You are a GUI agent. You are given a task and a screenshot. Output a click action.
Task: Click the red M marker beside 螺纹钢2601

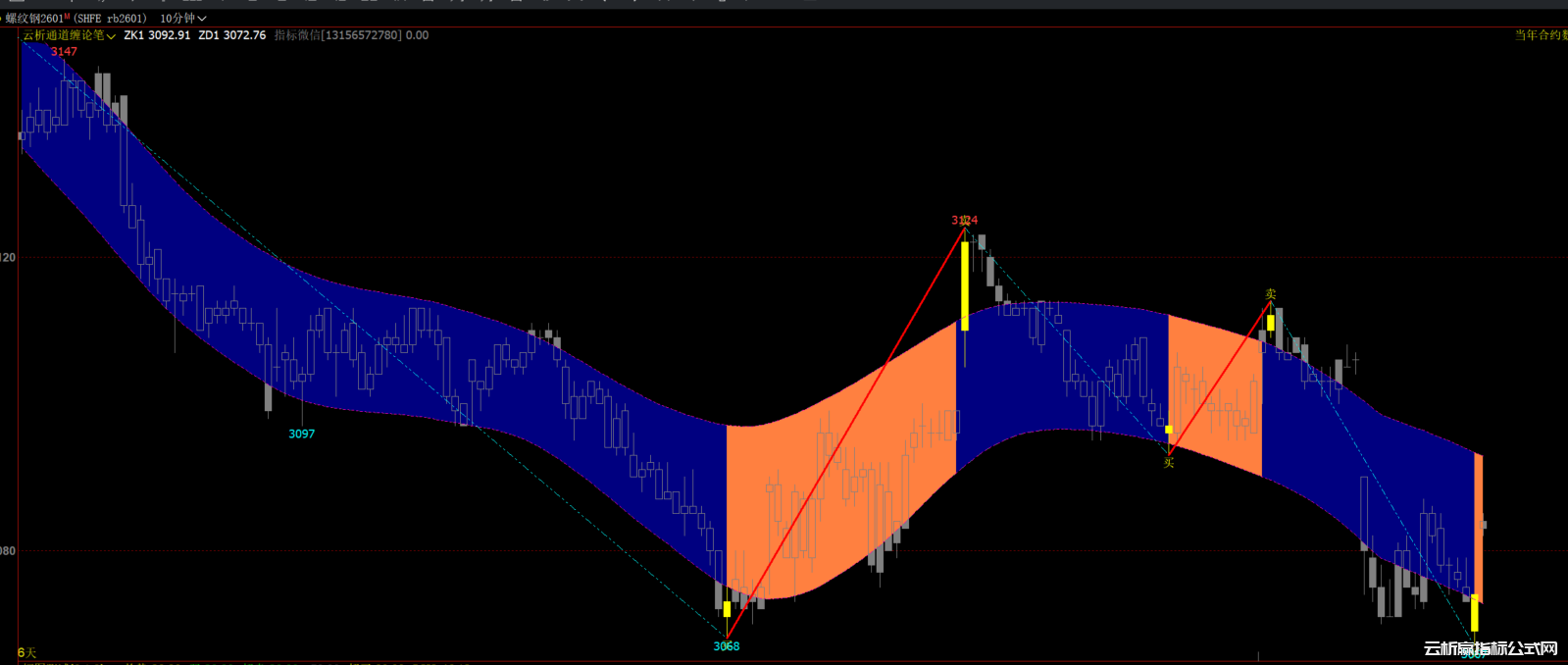(x=67, y=17)
